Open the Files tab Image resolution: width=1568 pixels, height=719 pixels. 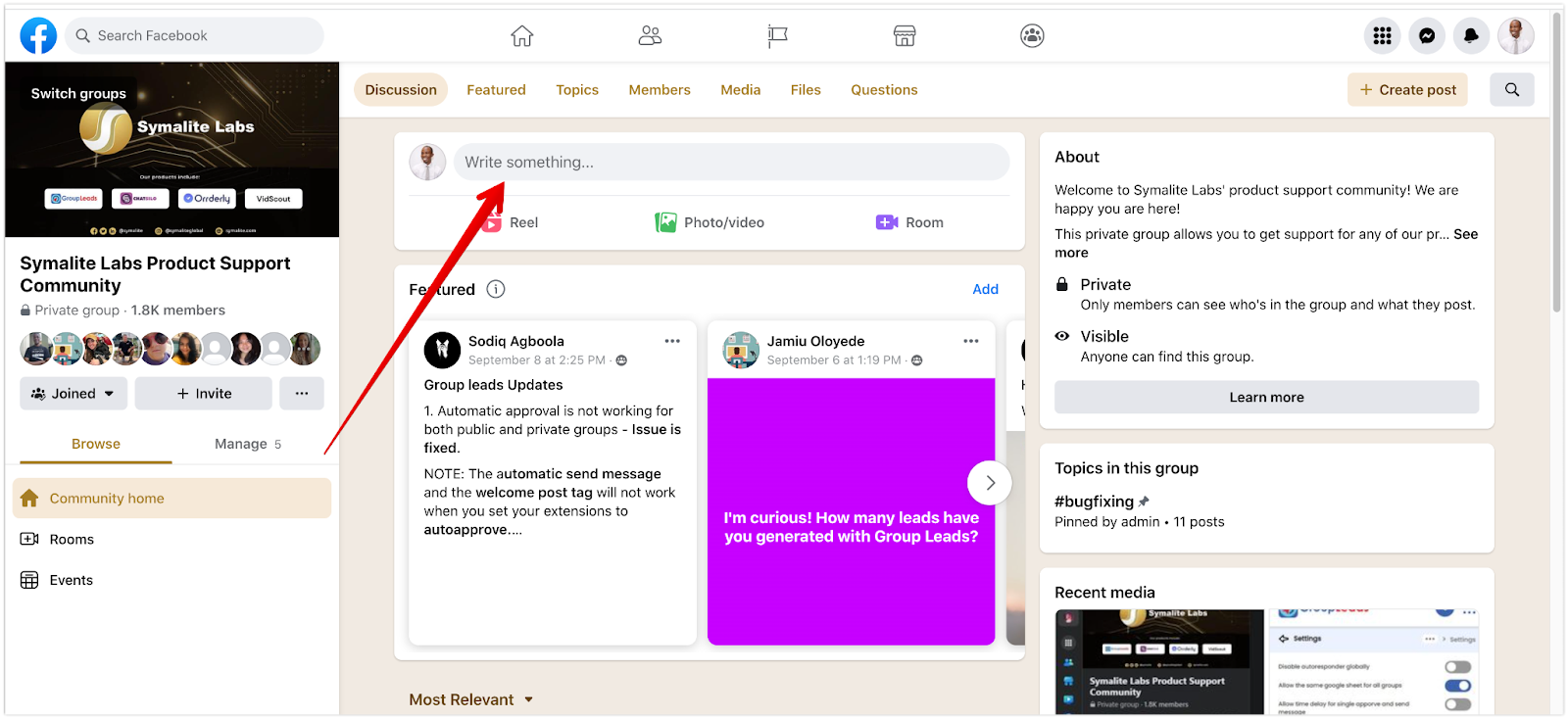pos(806,90)
